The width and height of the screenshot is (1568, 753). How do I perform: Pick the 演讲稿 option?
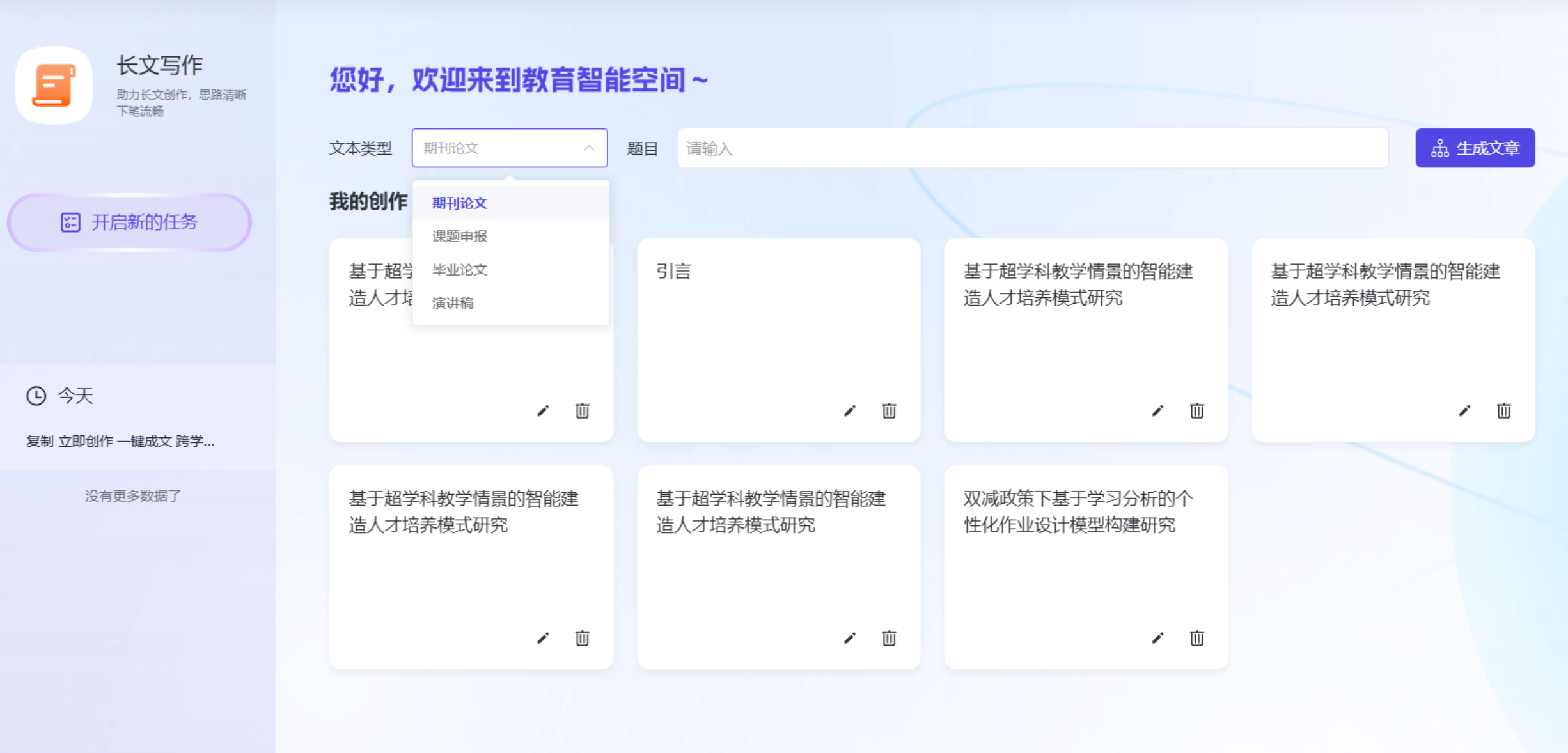click(453, 303)
